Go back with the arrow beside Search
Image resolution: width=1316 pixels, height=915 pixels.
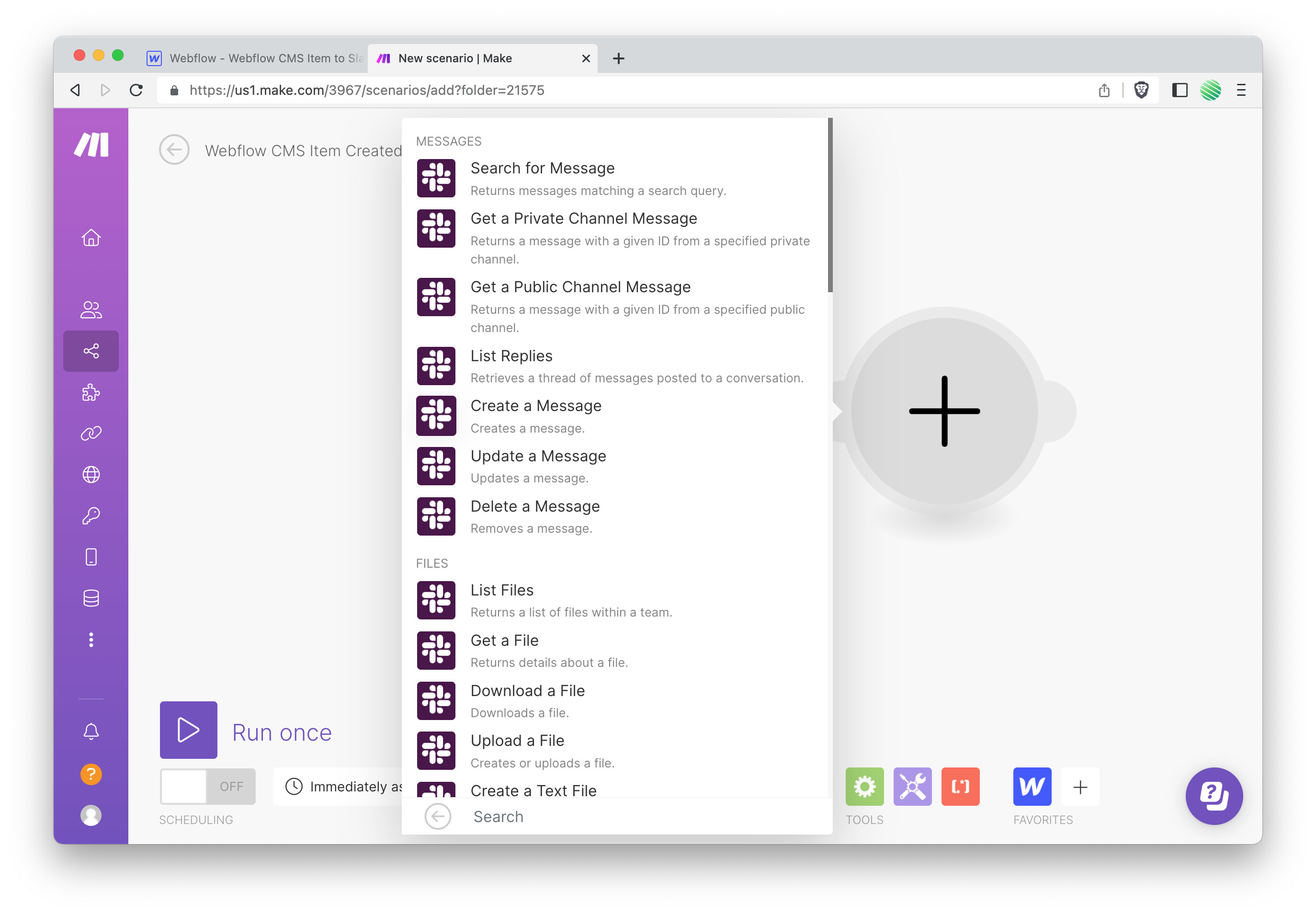pos(437,816)
